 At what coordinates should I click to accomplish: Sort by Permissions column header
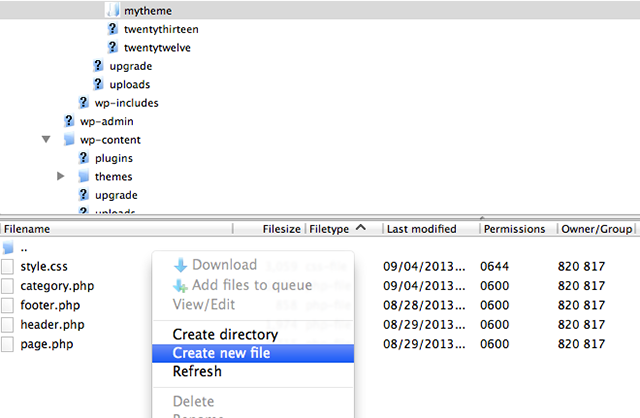pyautogui.click(x=518, y=229)
